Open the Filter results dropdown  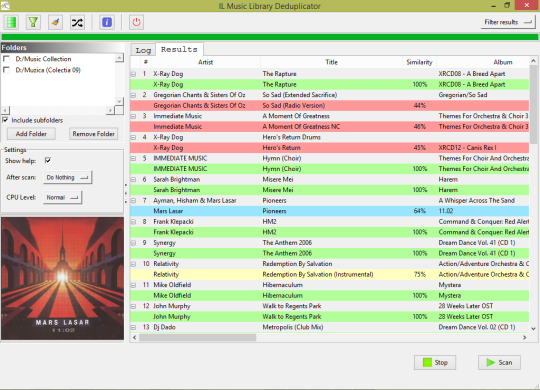508,22
